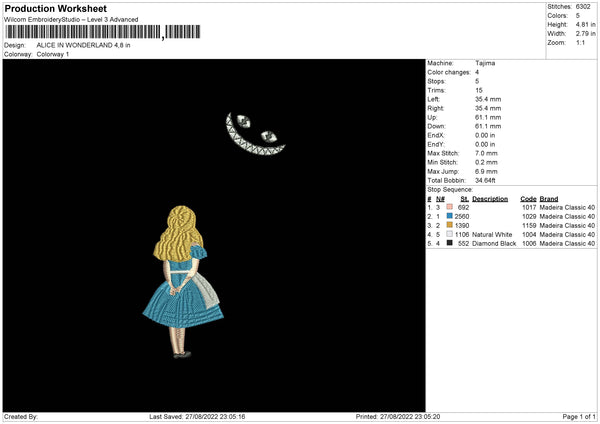Image resolution: width=600 pixels, height=424 pixels.
Task: Click thread code 1017
Action: (x=529, y=207)
